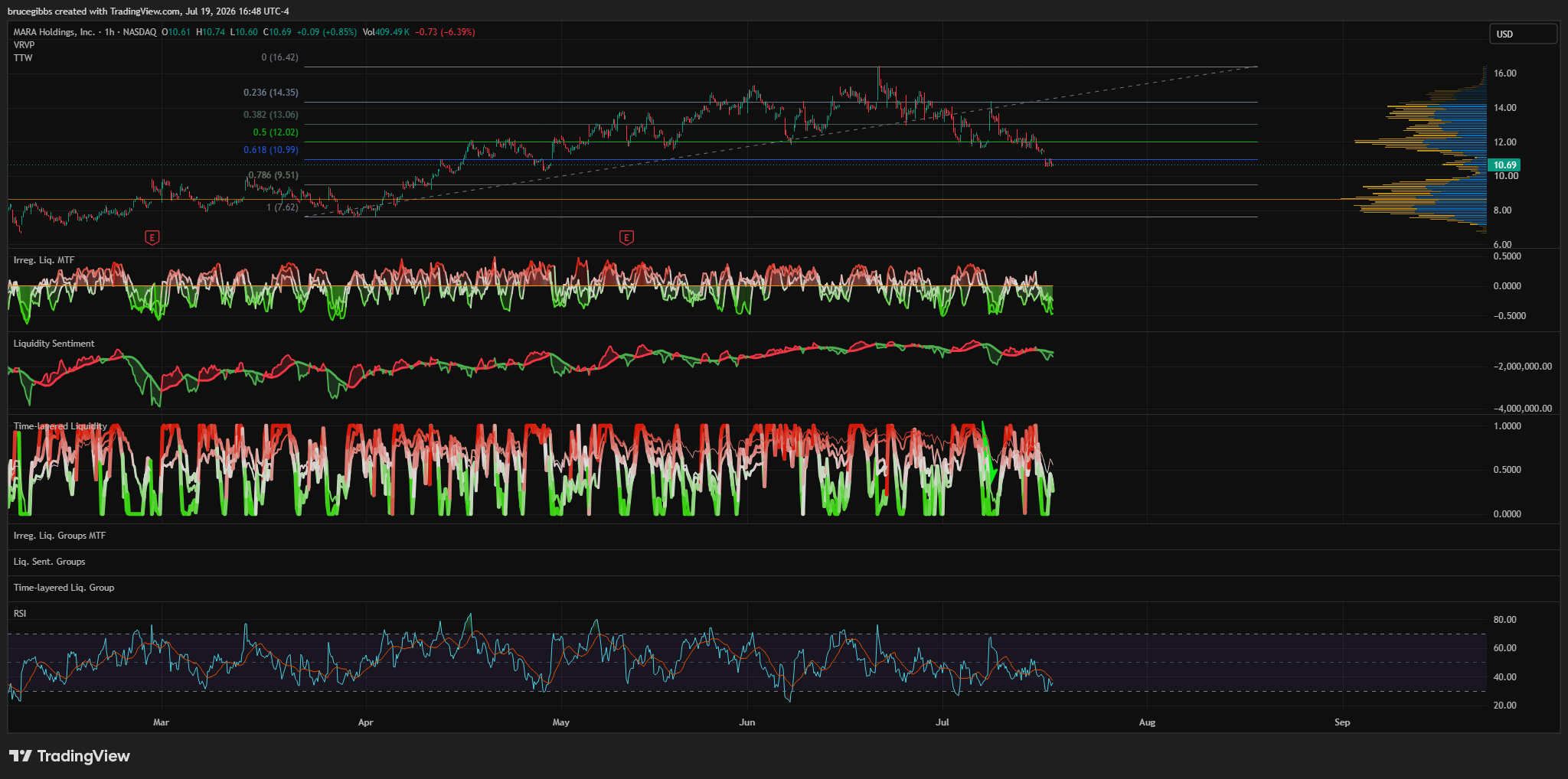Expand the Irreg. Liq. Groups MTF pane
Viewport: 1568px width, 779px height.
click(60, 536)
